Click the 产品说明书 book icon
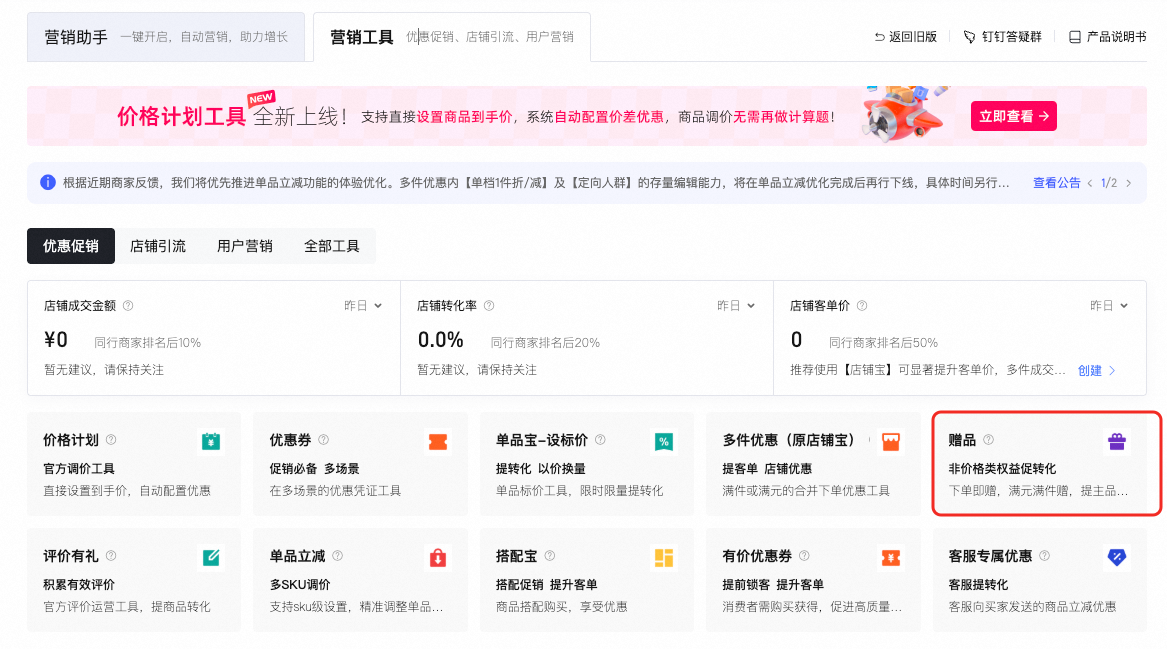 coord(1075,36)
